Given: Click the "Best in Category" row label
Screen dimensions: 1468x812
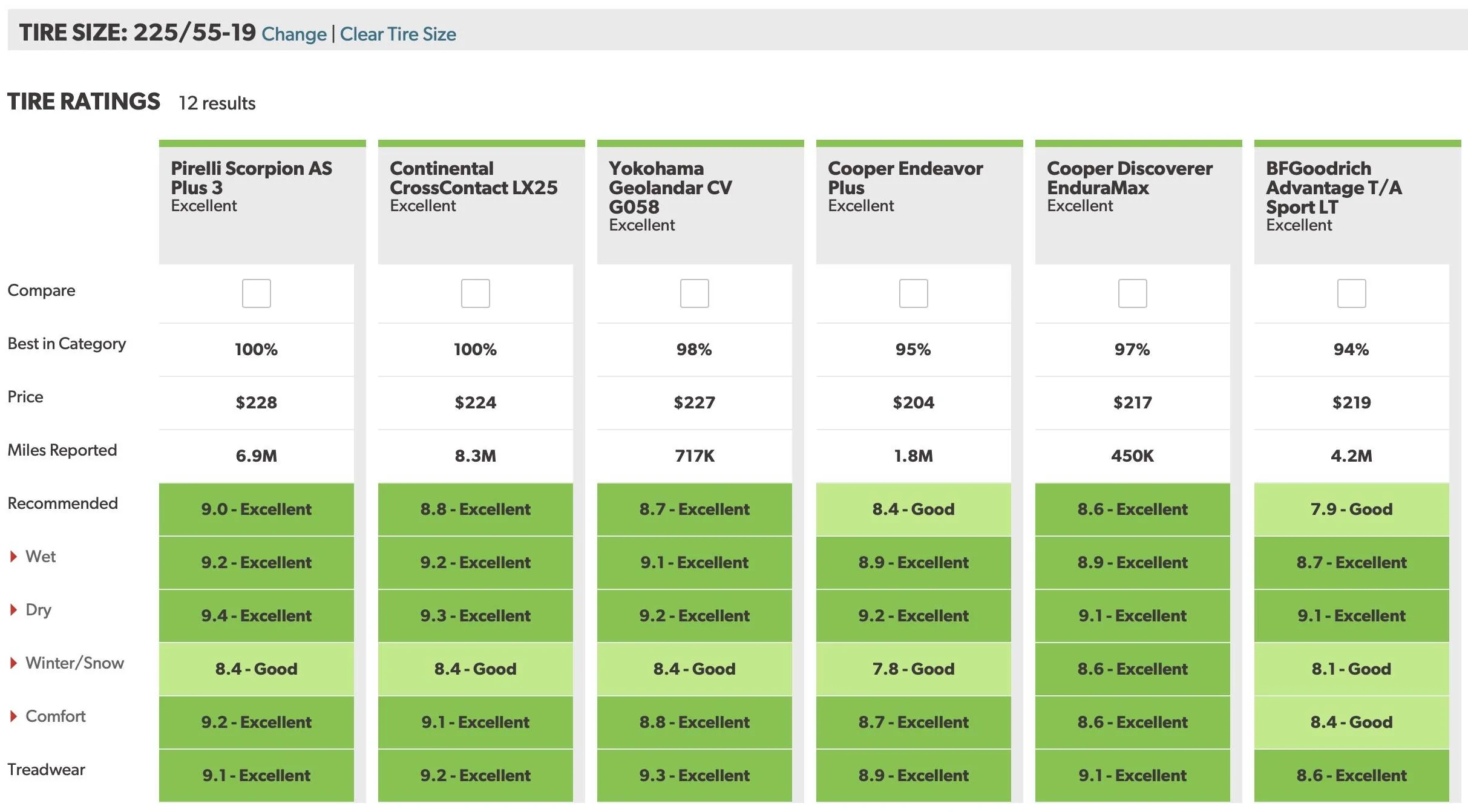Looking at the screenshot, I should (67, 344).
